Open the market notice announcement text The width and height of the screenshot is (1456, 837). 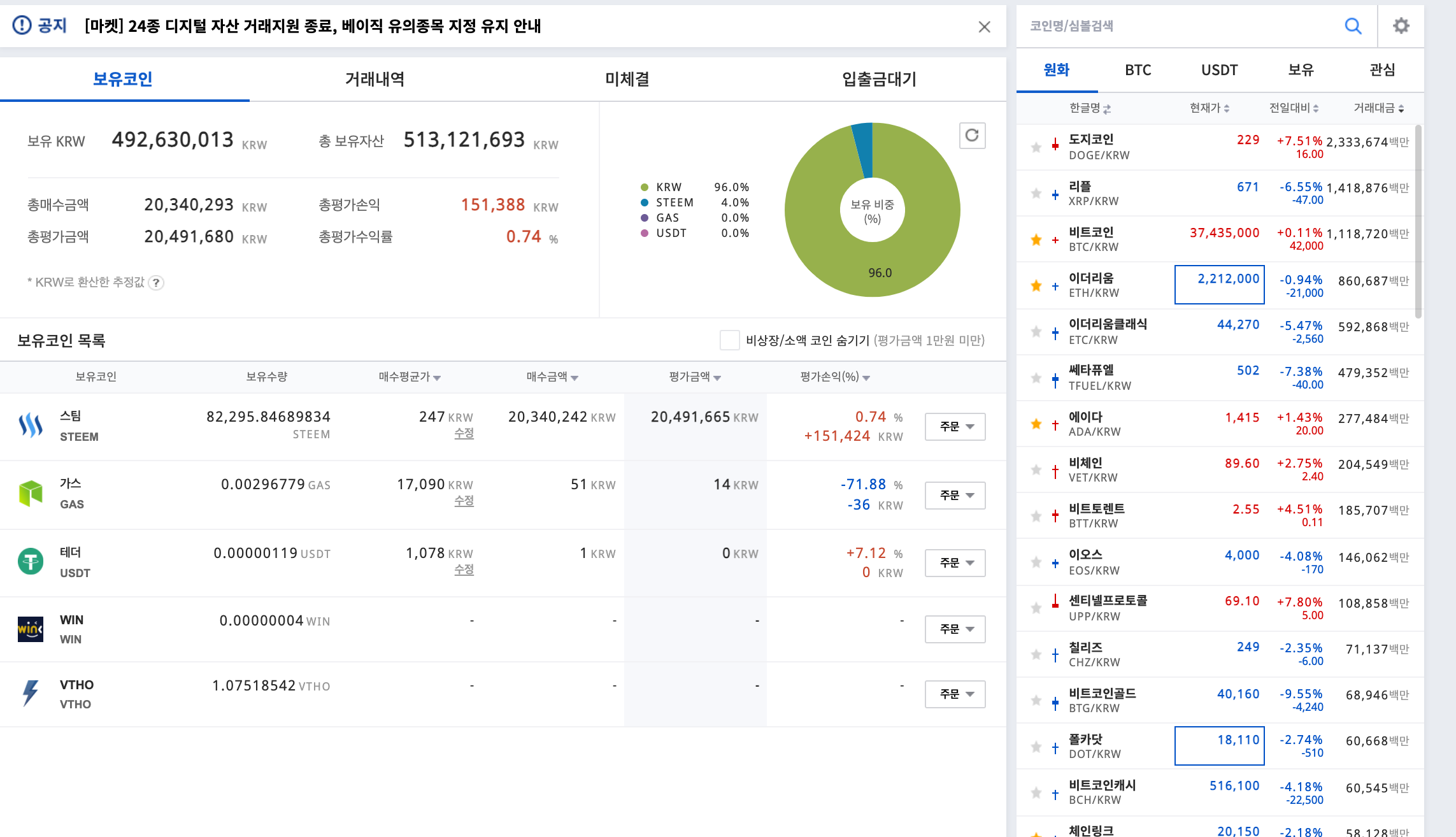(x=312, y=26)
